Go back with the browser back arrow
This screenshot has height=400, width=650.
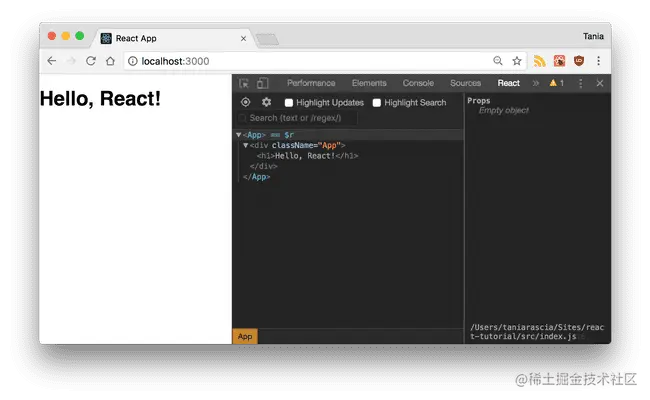(x=52, y=61)
